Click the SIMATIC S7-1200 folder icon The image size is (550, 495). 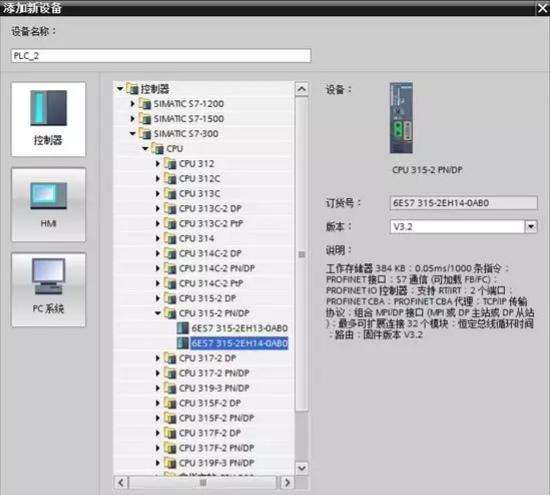[145, 104]
